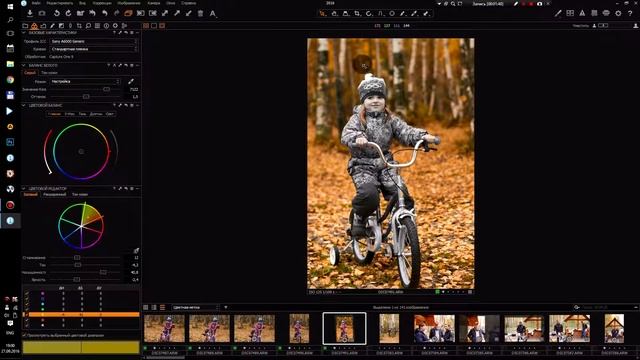The height and width of the screenshot is (360, 640).
Task: Open the Output gear tool tab
Action: tap(115, 26)
